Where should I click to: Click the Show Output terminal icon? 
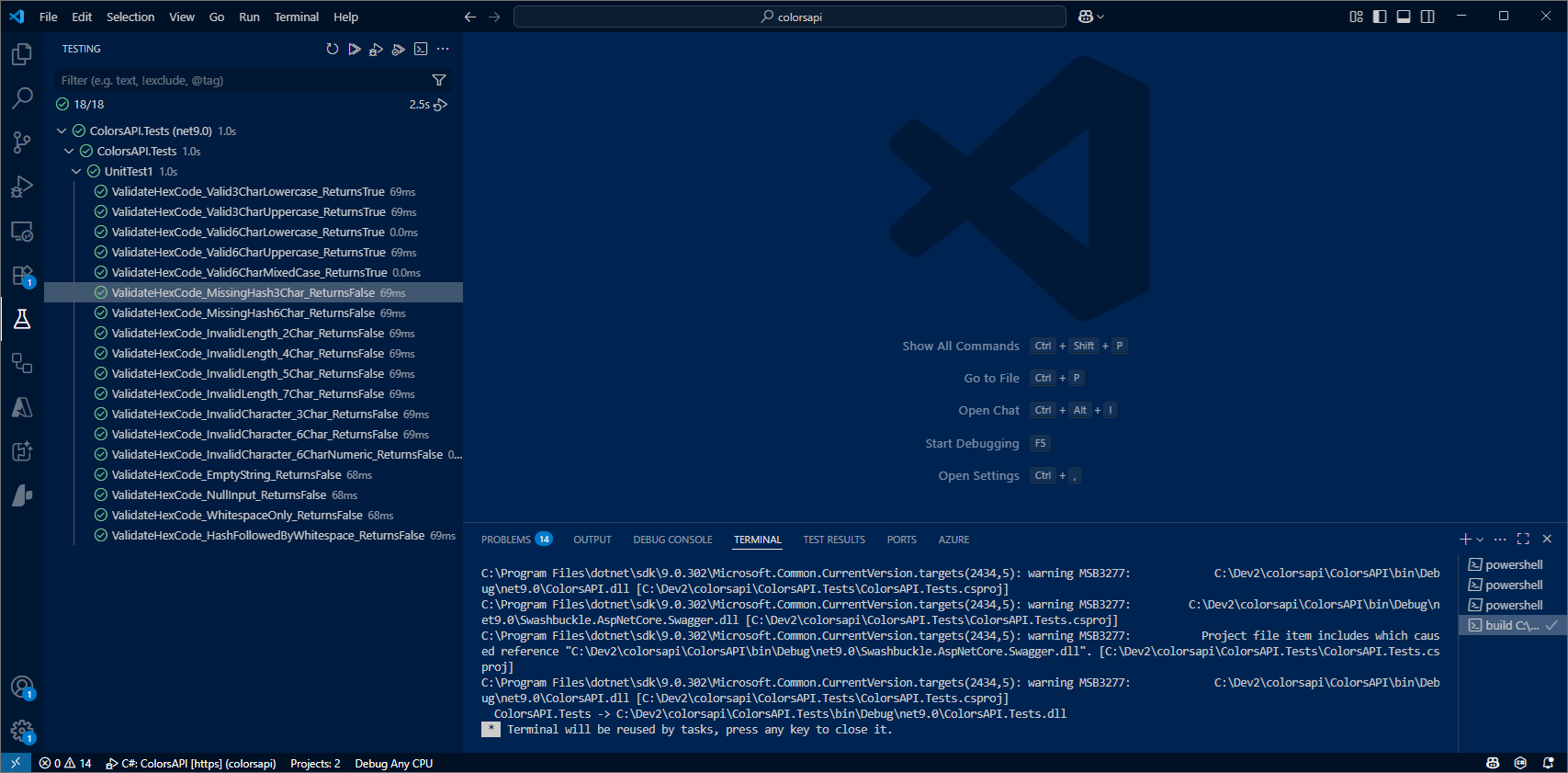(421, 49)
